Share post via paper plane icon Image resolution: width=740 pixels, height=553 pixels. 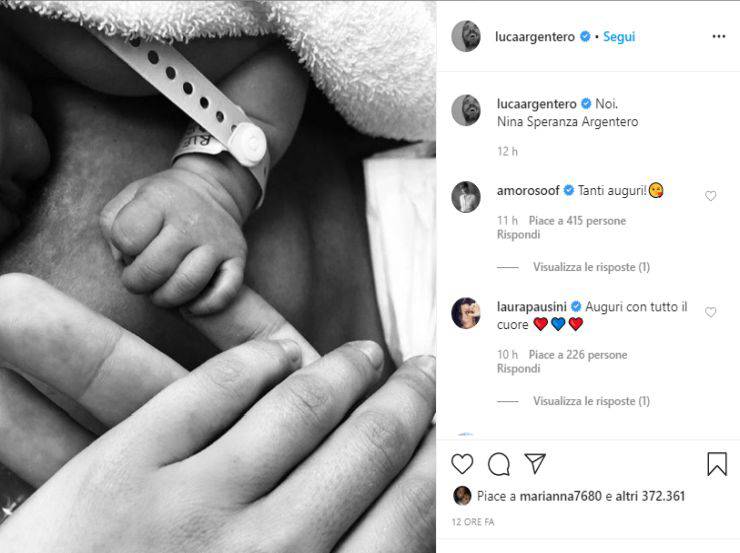(535, 463)
